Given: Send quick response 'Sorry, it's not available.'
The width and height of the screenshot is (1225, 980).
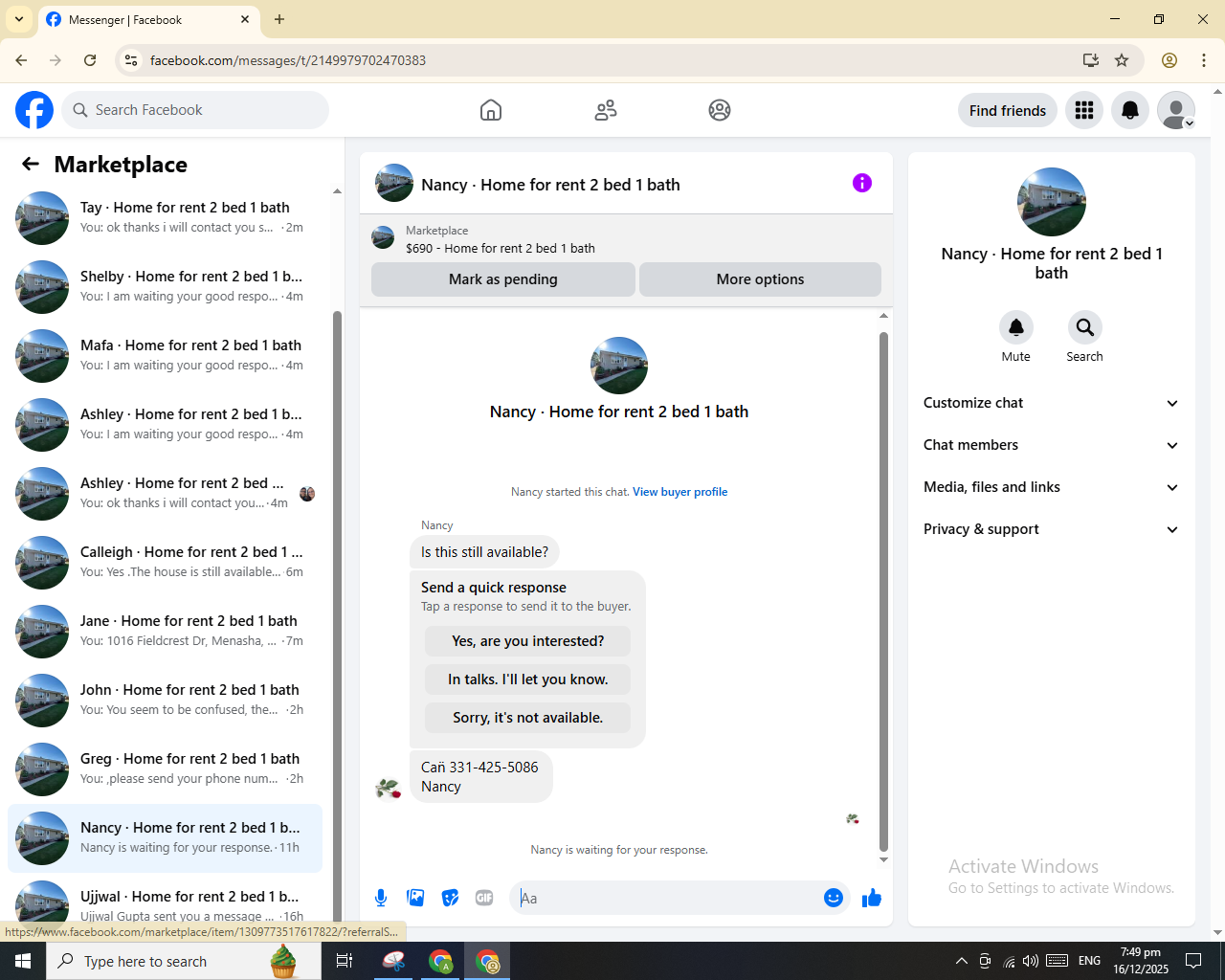Looking at the screenshot, I should coord(528,718).
